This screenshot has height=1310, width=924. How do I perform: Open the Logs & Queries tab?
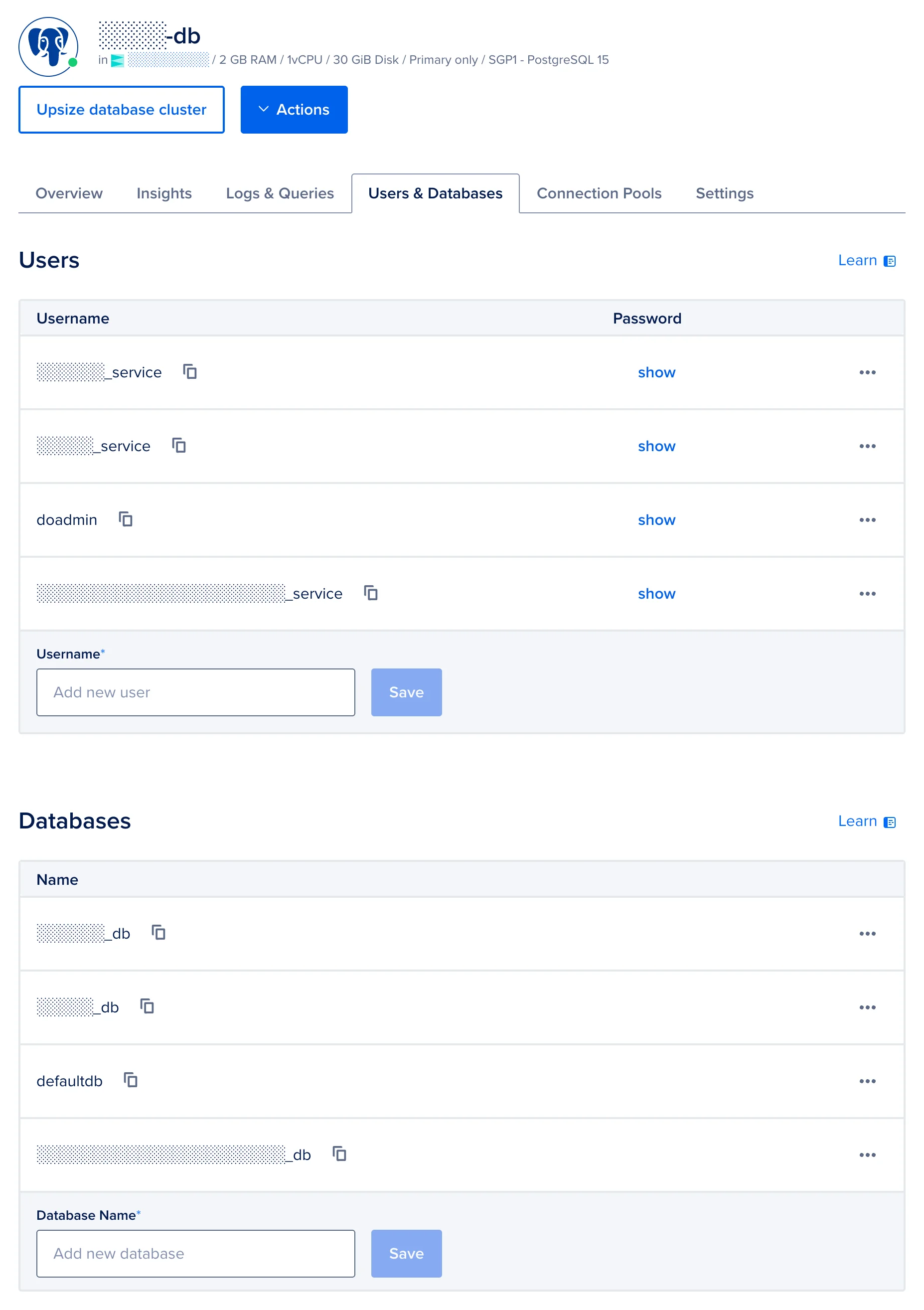tap(280, 193)
